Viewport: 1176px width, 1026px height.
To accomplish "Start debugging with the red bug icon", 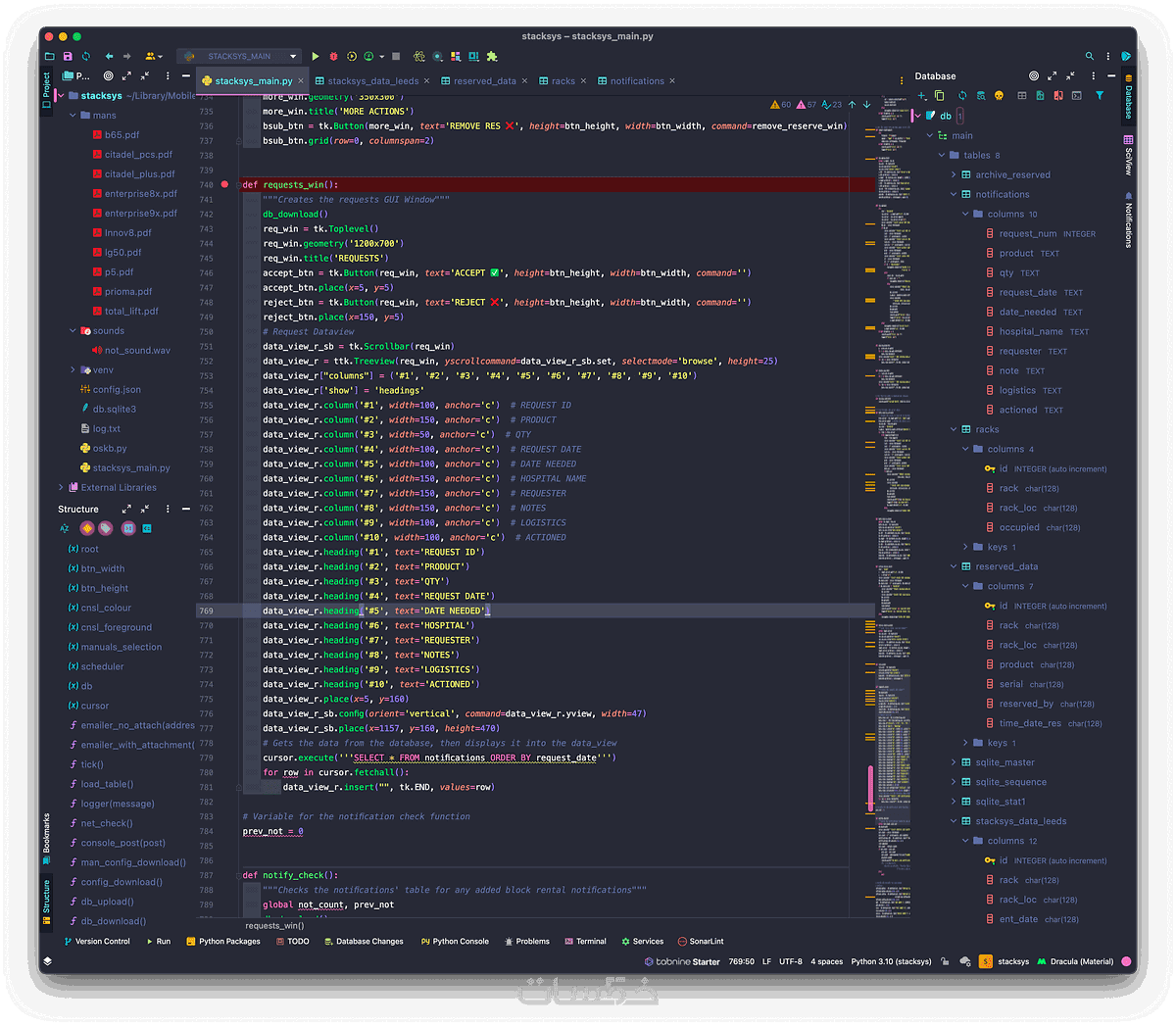I will (333, 57).
